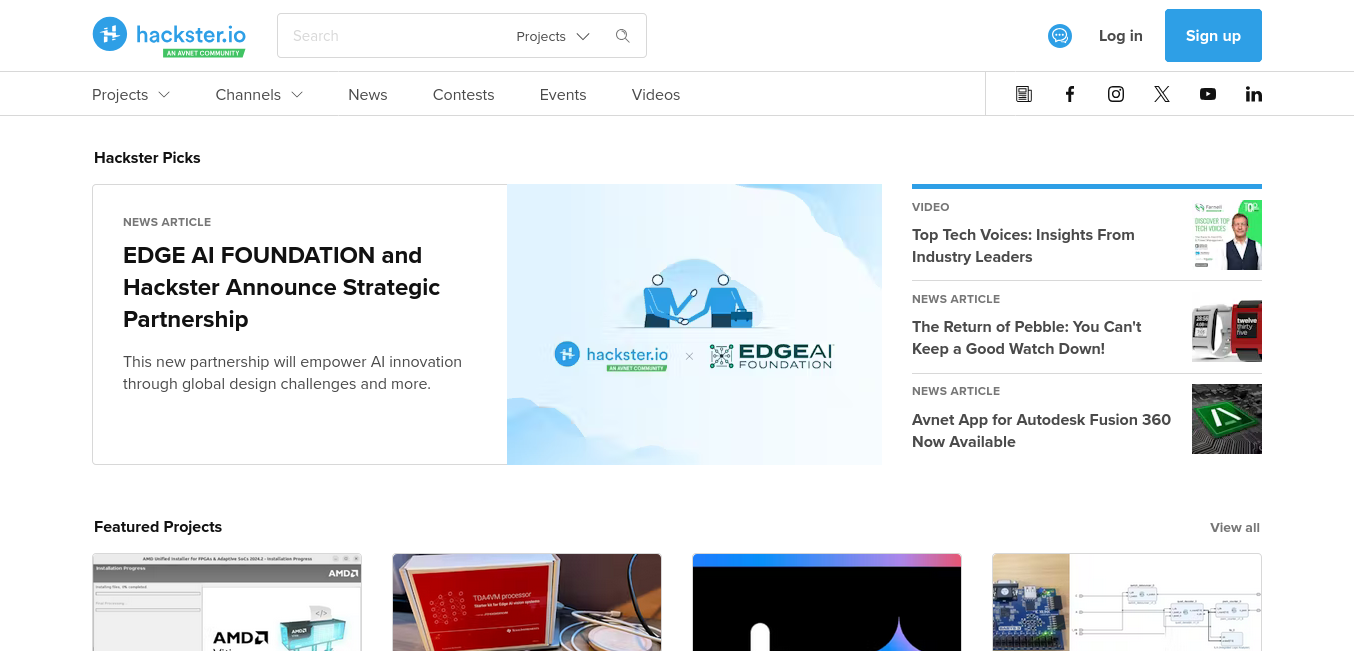The image size is (1366, 651).
Task: Go to the News page
Action: 368,95
